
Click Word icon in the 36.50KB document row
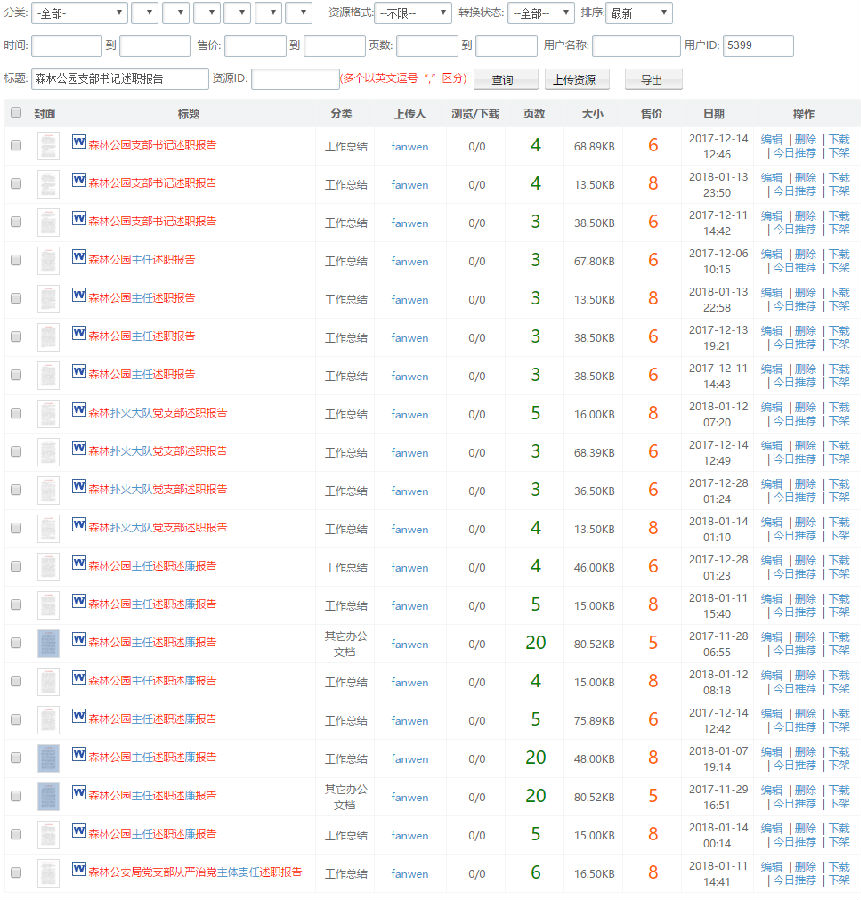coord(79,487)
